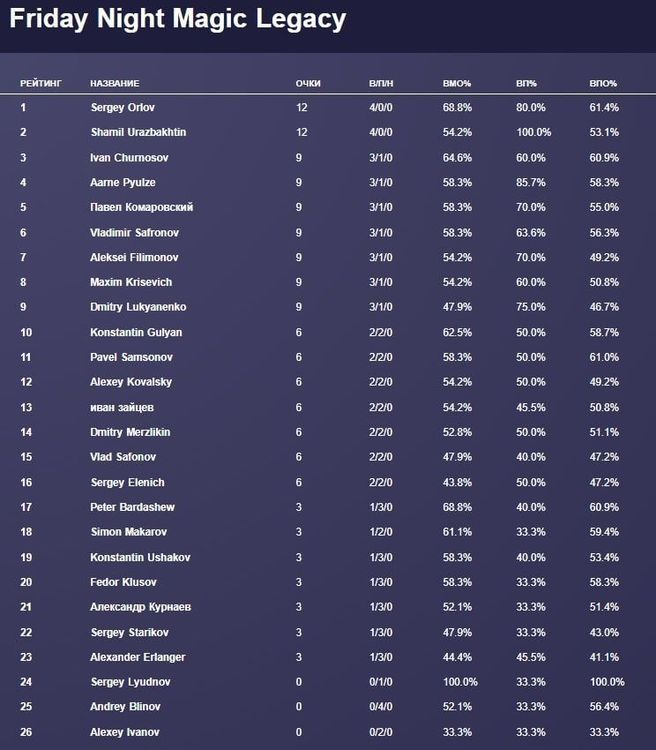656x750 pixels.
Task: Select Shamil Urazbakhtin in the standings
Action: pos(138,132)
